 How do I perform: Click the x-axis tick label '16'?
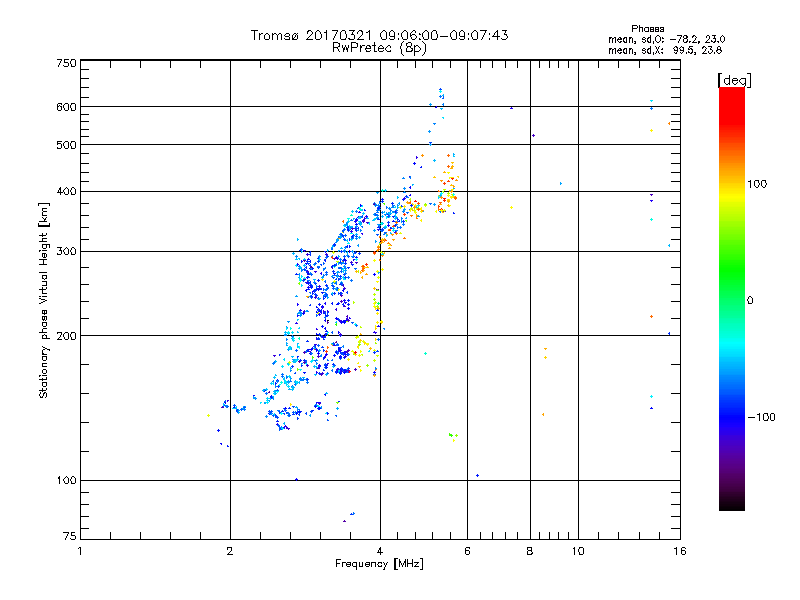click(680, 551)
